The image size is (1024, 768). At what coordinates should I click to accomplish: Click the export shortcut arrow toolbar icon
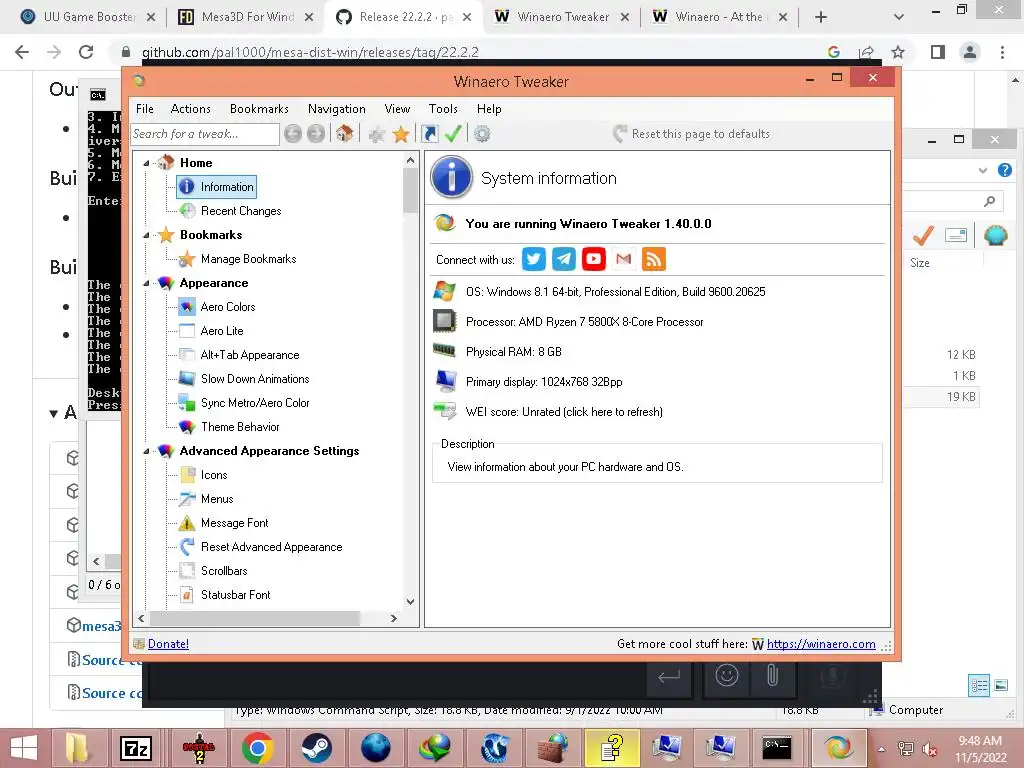(x=430, y=134)
